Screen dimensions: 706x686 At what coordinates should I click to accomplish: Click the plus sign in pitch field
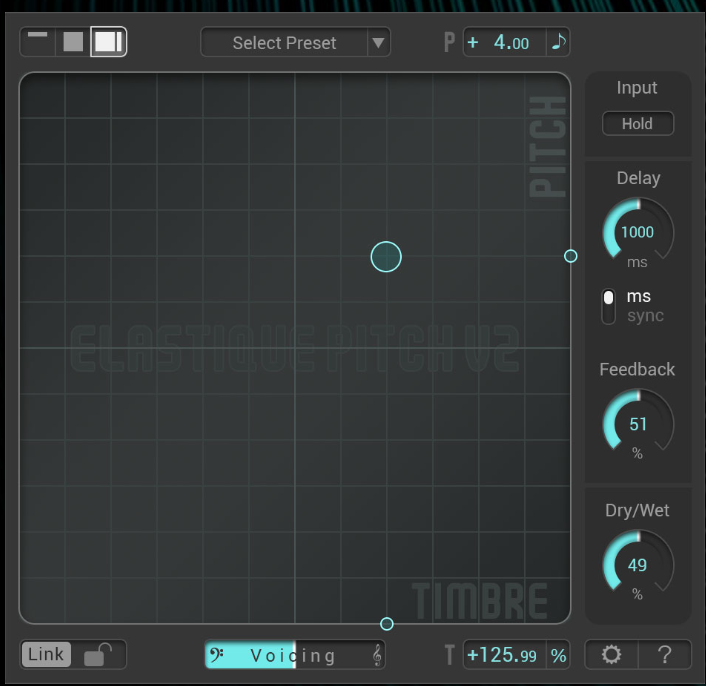(x=472, y=42)
